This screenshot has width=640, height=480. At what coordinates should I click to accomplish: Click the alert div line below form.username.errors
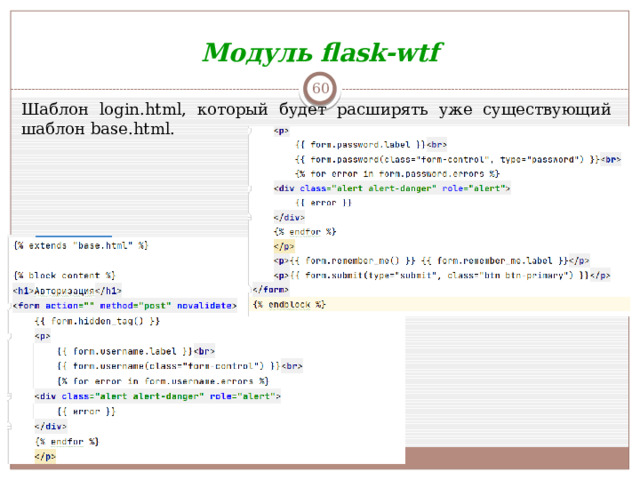coord(158,396)
